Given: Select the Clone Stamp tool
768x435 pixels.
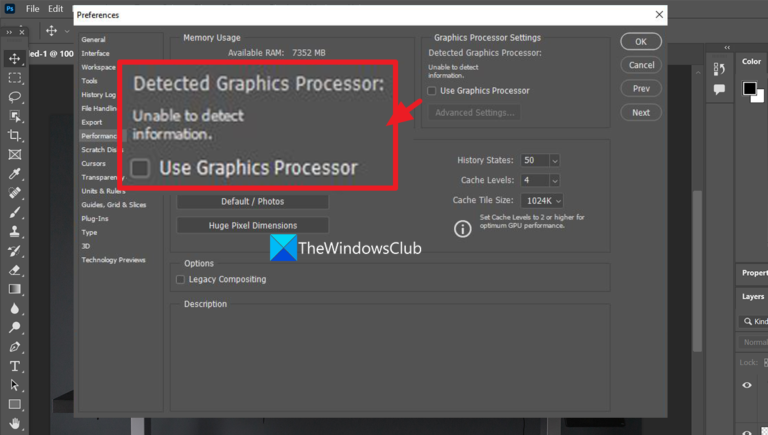Looking at the screenshot, I should [15, 231].
